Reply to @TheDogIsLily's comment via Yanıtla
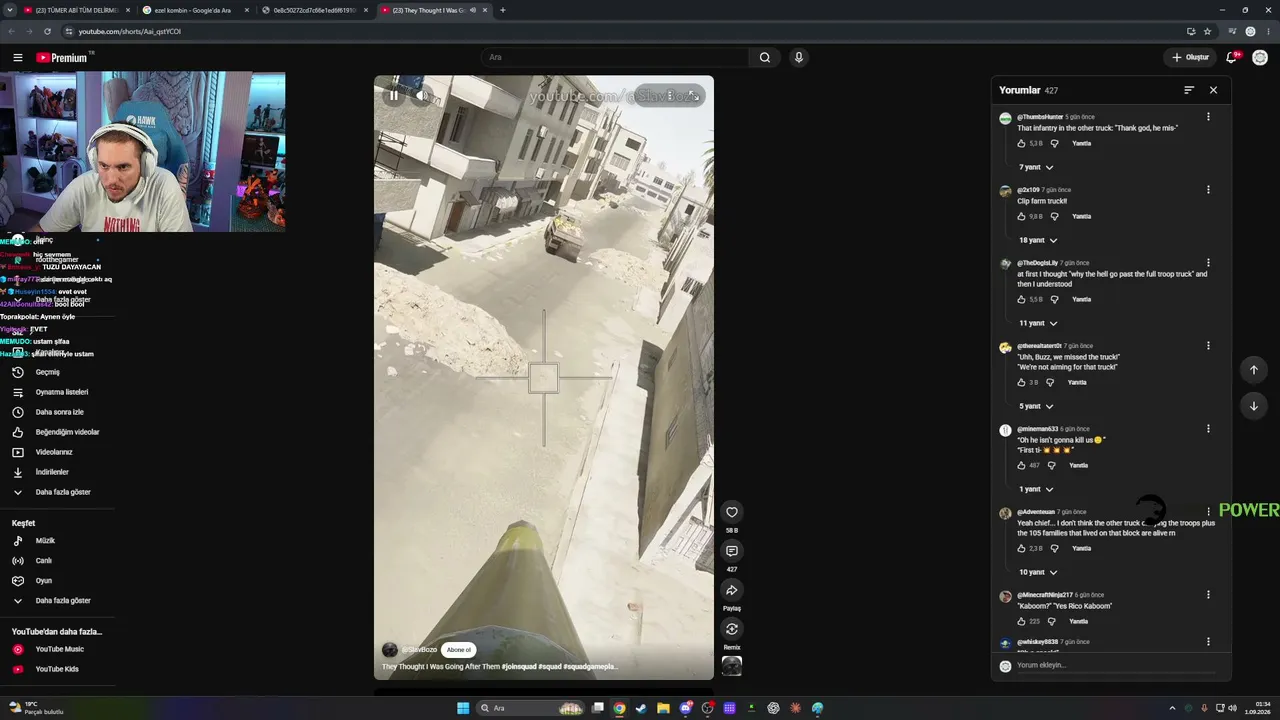Screen dimensions: 1280x720 click(x=1081, y=300)
